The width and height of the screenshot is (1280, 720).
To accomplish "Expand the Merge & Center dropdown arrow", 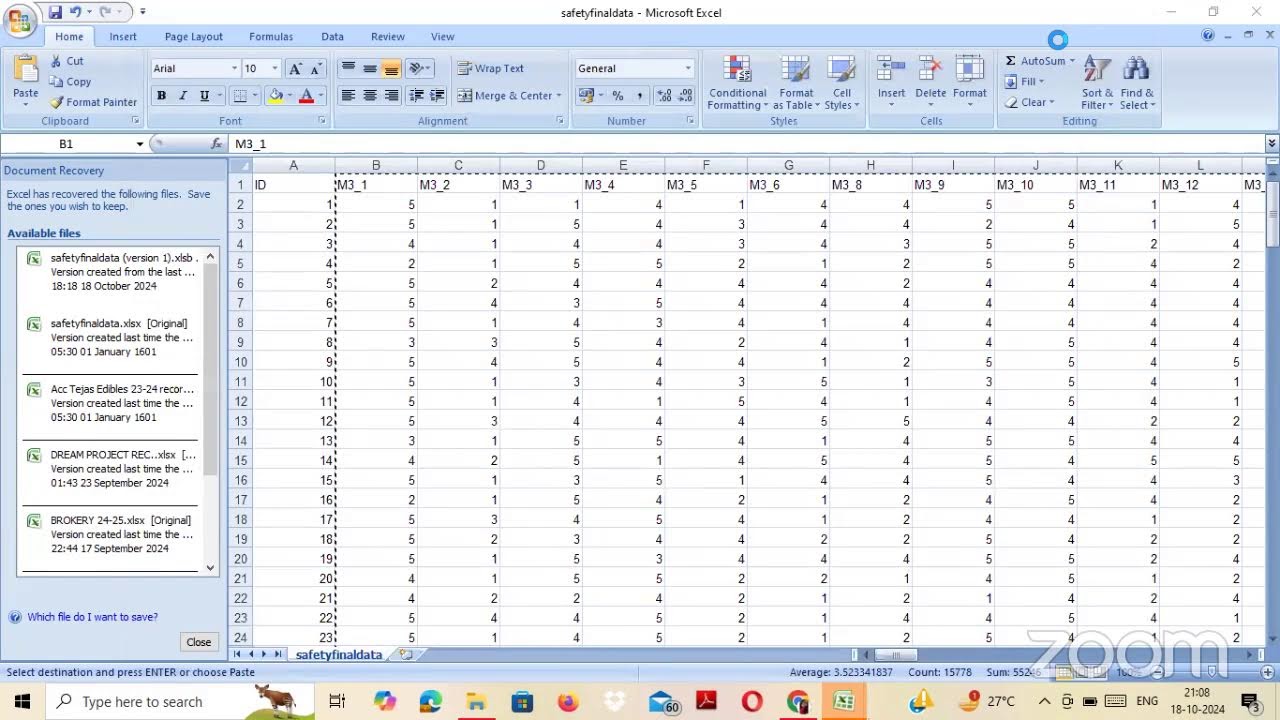I will [558, 96].
